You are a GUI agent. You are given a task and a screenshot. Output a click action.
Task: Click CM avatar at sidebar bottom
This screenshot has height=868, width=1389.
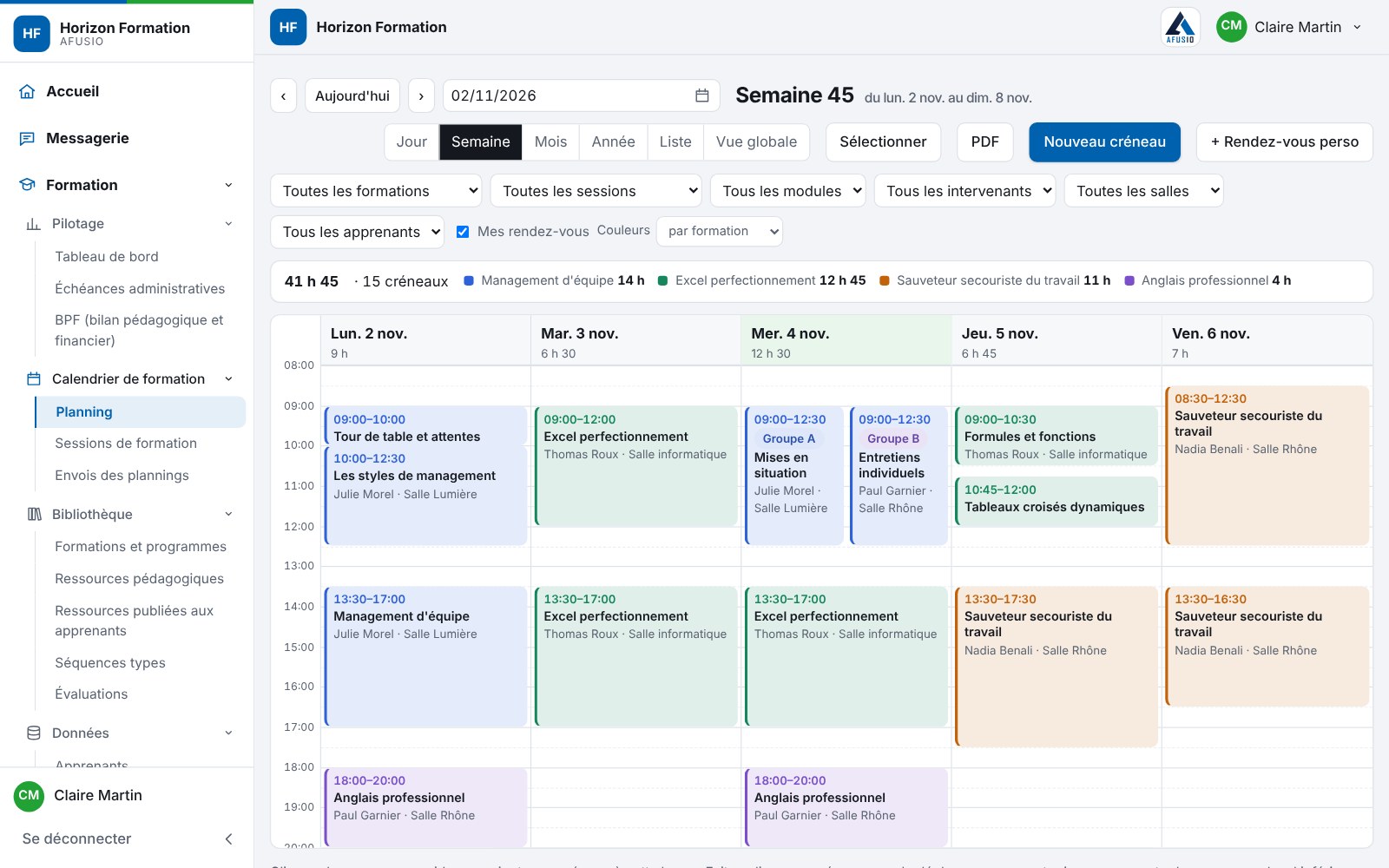pyautogui.click(x=30, y=795)
